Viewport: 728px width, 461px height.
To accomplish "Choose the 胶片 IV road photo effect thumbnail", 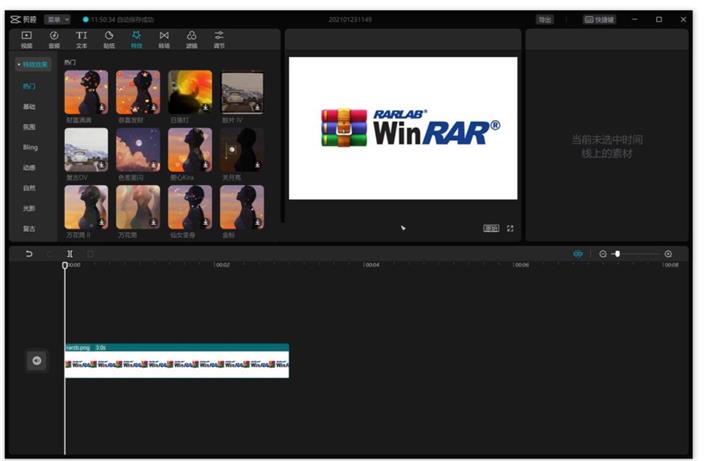I will click(x=242, y=92).
